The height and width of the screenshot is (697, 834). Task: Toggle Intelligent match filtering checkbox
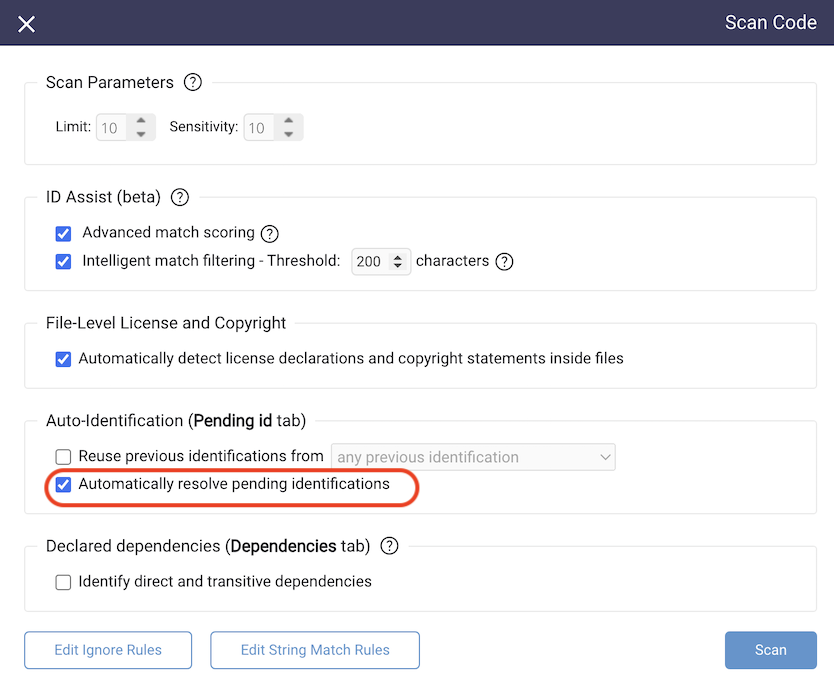pos(63,262)
